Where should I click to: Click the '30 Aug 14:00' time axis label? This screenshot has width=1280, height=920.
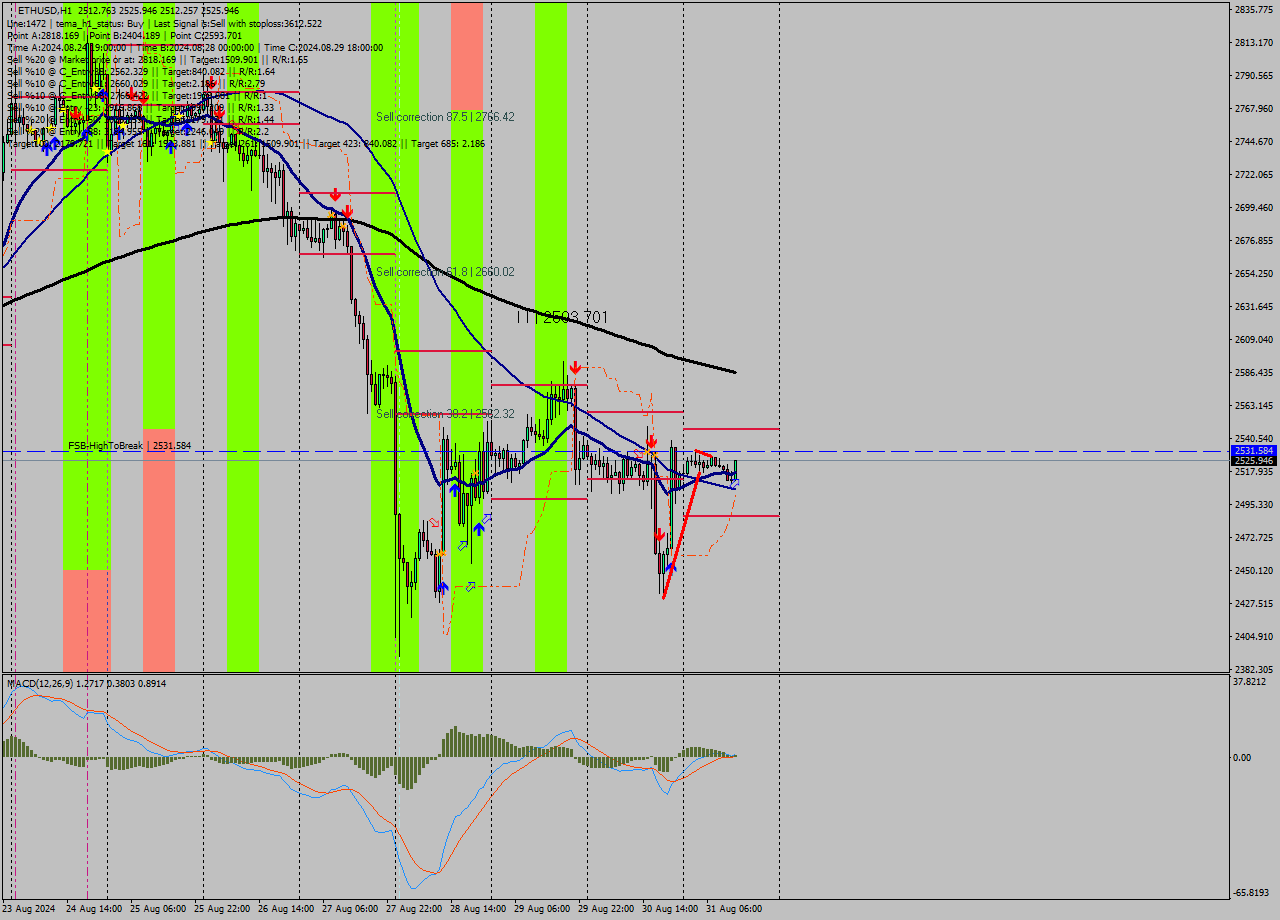(x=670, y=909)
